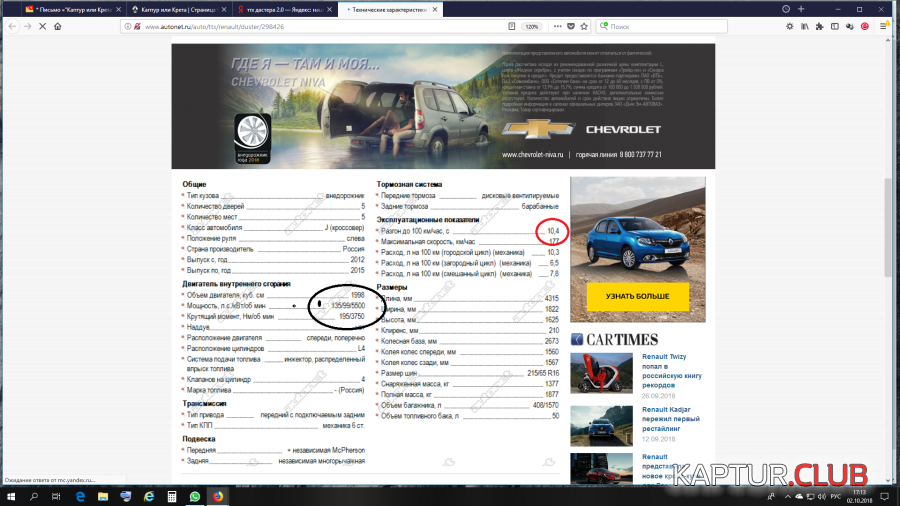Open Renault Twizy article thumbnail
The height and width of the screenshot is (506, 900).
coord(602,373)
